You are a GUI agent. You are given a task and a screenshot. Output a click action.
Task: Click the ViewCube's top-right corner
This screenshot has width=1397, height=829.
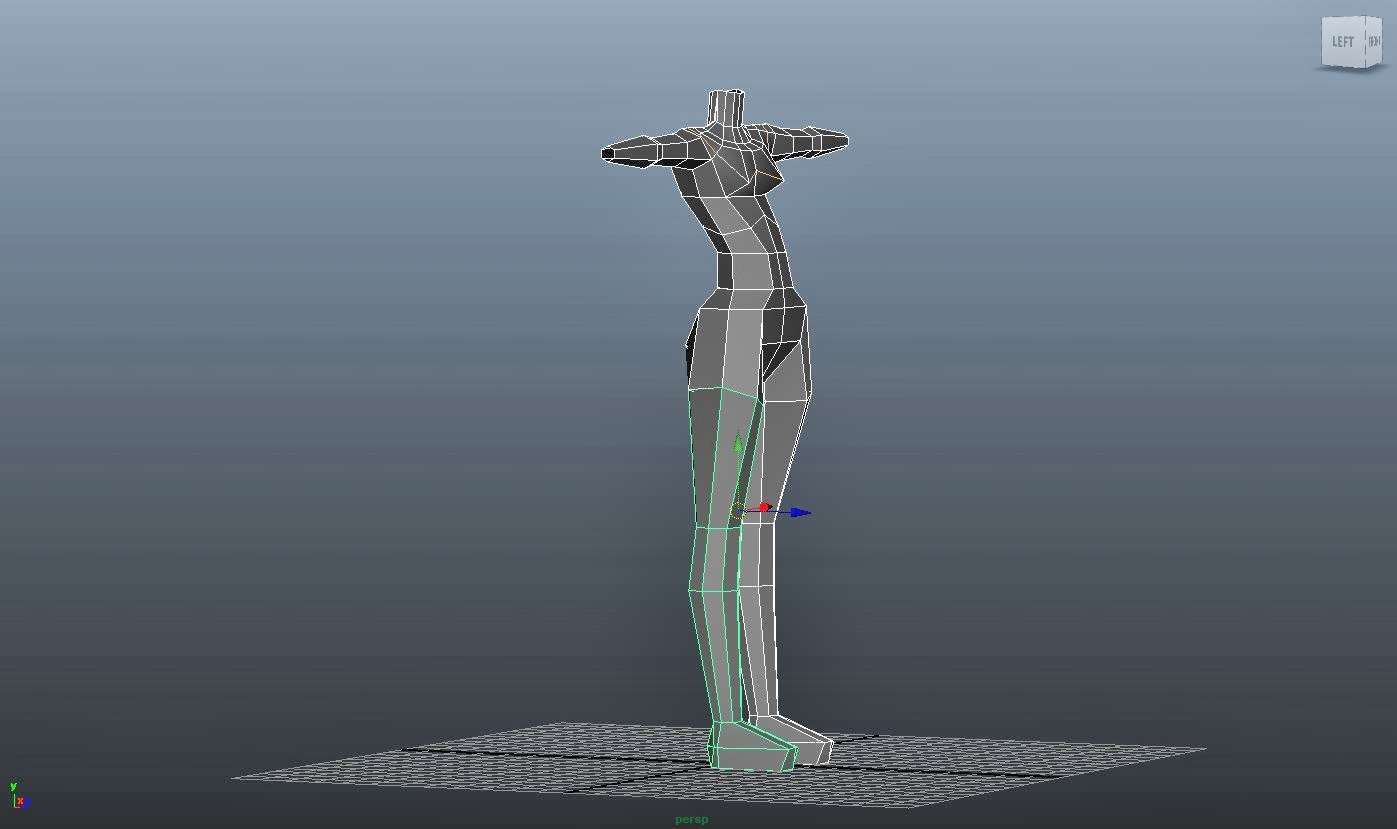pyautogui.click(x=1380, y=20)
